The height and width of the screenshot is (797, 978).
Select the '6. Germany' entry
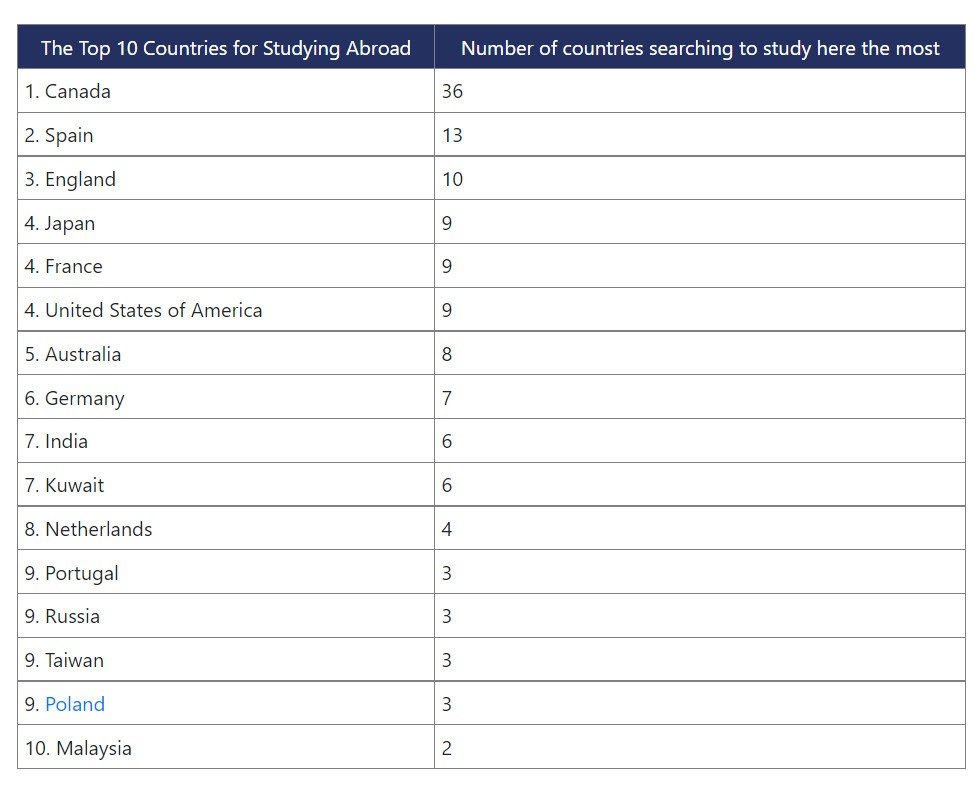(226, 397)
